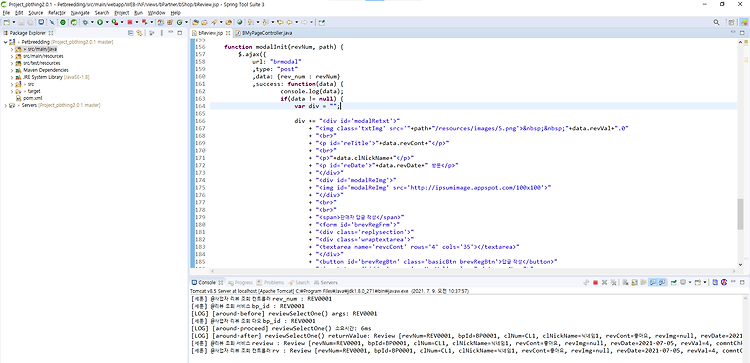Maximize the Console panel
This screenshot has height=363, width=750.
pos(742,283)
